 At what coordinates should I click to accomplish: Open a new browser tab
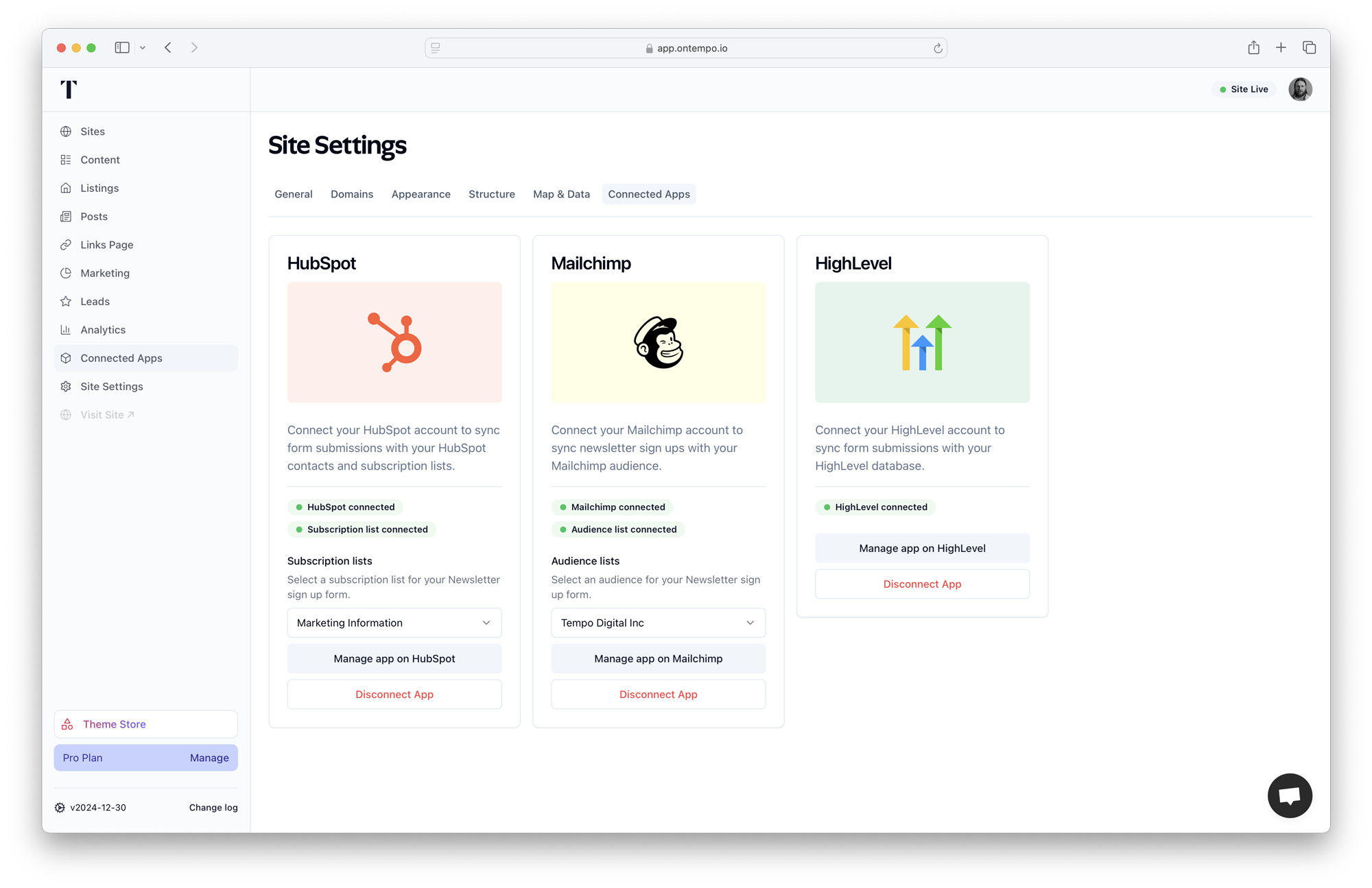1281,47
